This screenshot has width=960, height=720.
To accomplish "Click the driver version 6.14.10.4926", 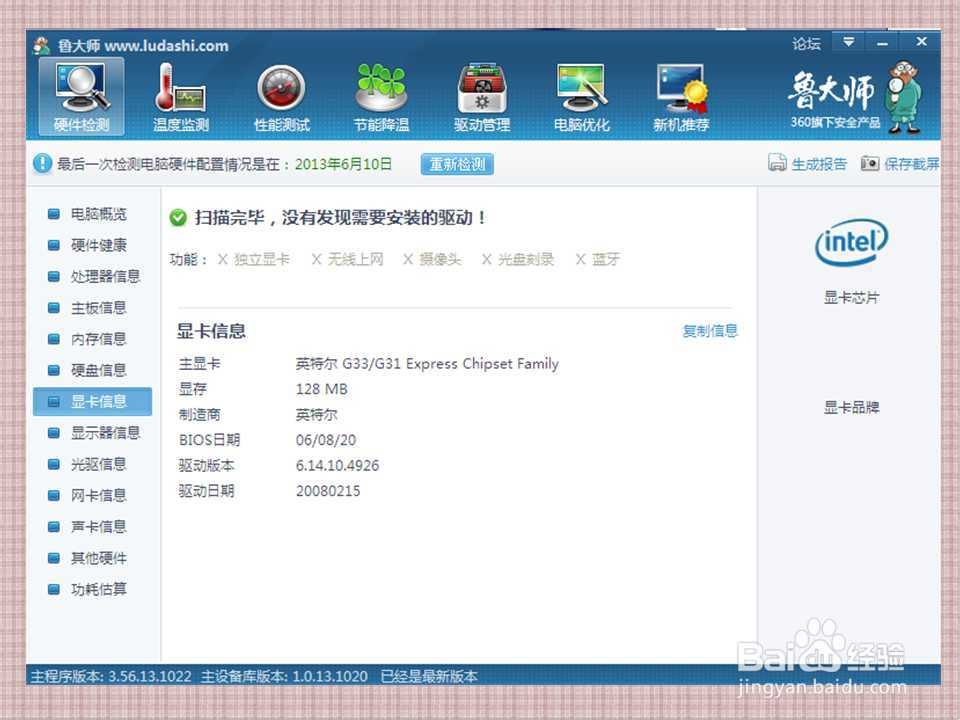I will point(337,465).
